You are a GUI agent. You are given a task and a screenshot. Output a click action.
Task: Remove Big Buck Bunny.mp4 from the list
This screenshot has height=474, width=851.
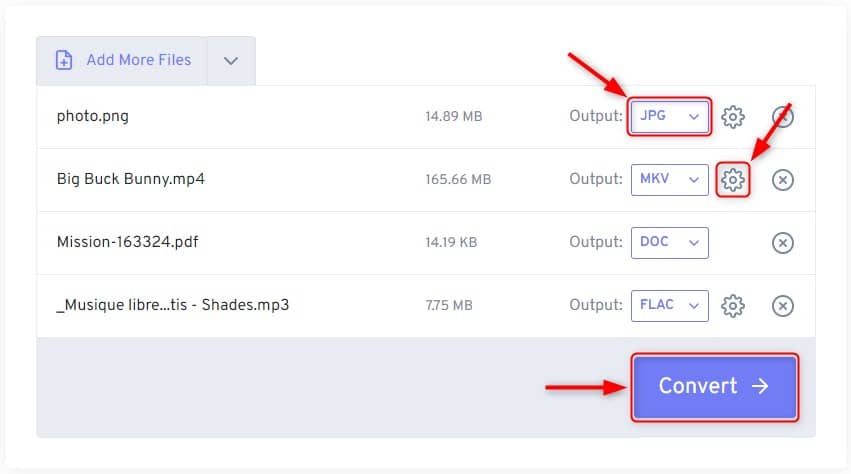tap(783, 180)
